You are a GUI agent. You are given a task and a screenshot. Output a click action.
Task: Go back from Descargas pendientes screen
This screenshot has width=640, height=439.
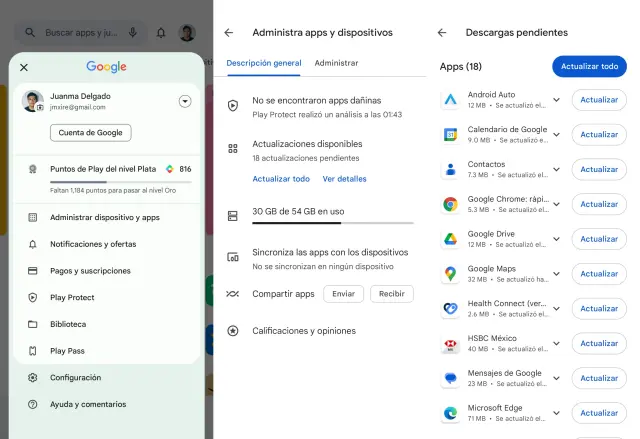pyautogui.click(x=442, y=33)
